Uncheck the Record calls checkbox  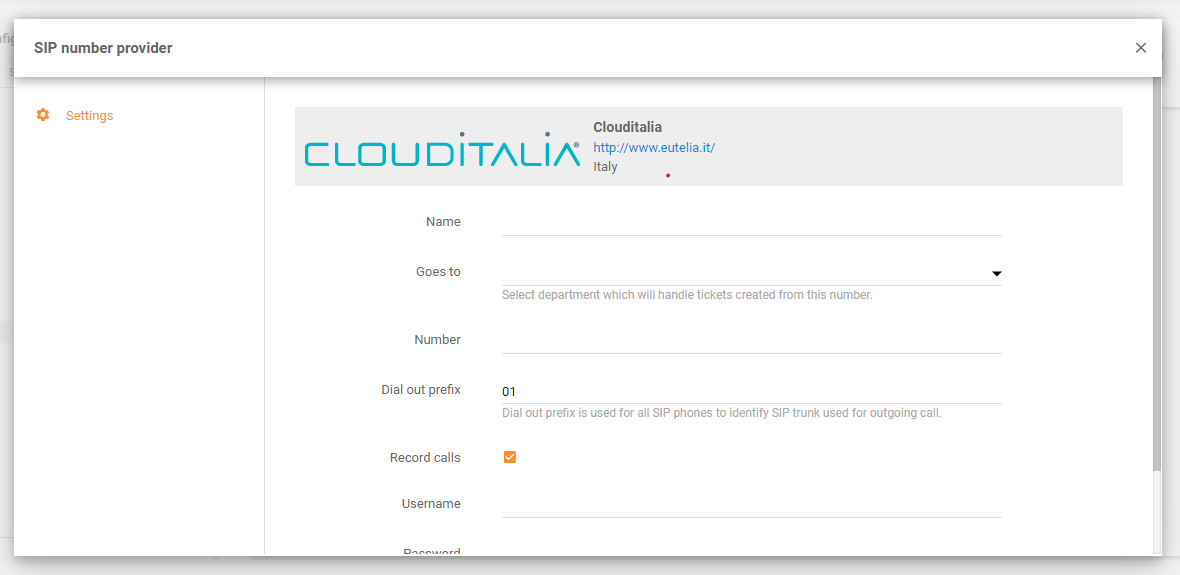coord(510,457)
